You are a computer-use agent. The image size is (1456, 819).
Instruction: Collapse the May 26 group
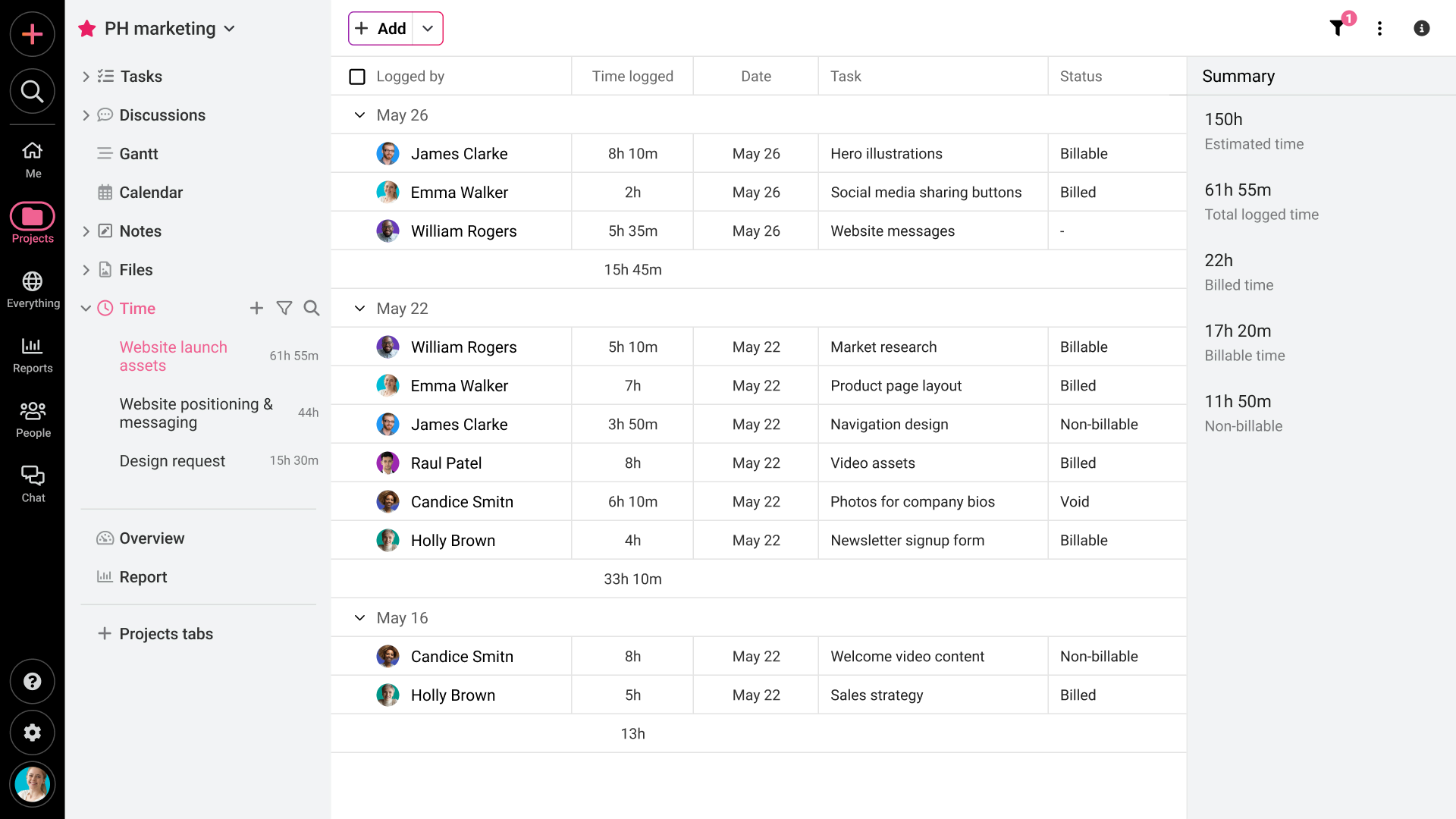coord(359,115)
